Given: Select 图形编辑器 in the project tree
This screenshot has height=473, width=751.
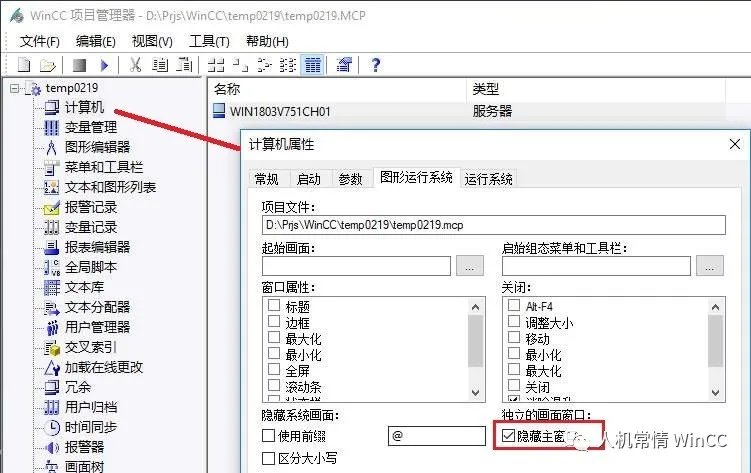Looking at the screenshot, I should click(x=97, y=147).
